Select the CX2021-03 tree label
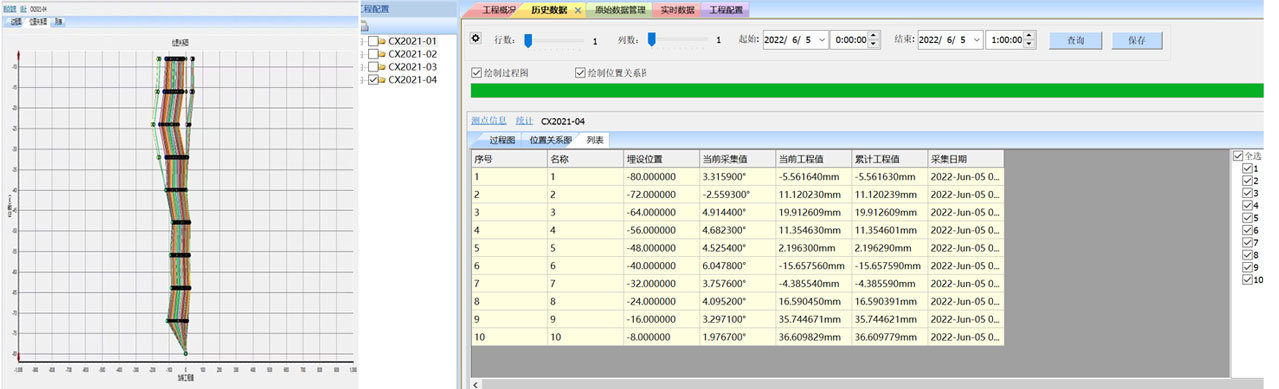The image size is (1279, 389). tap(412, 67)
